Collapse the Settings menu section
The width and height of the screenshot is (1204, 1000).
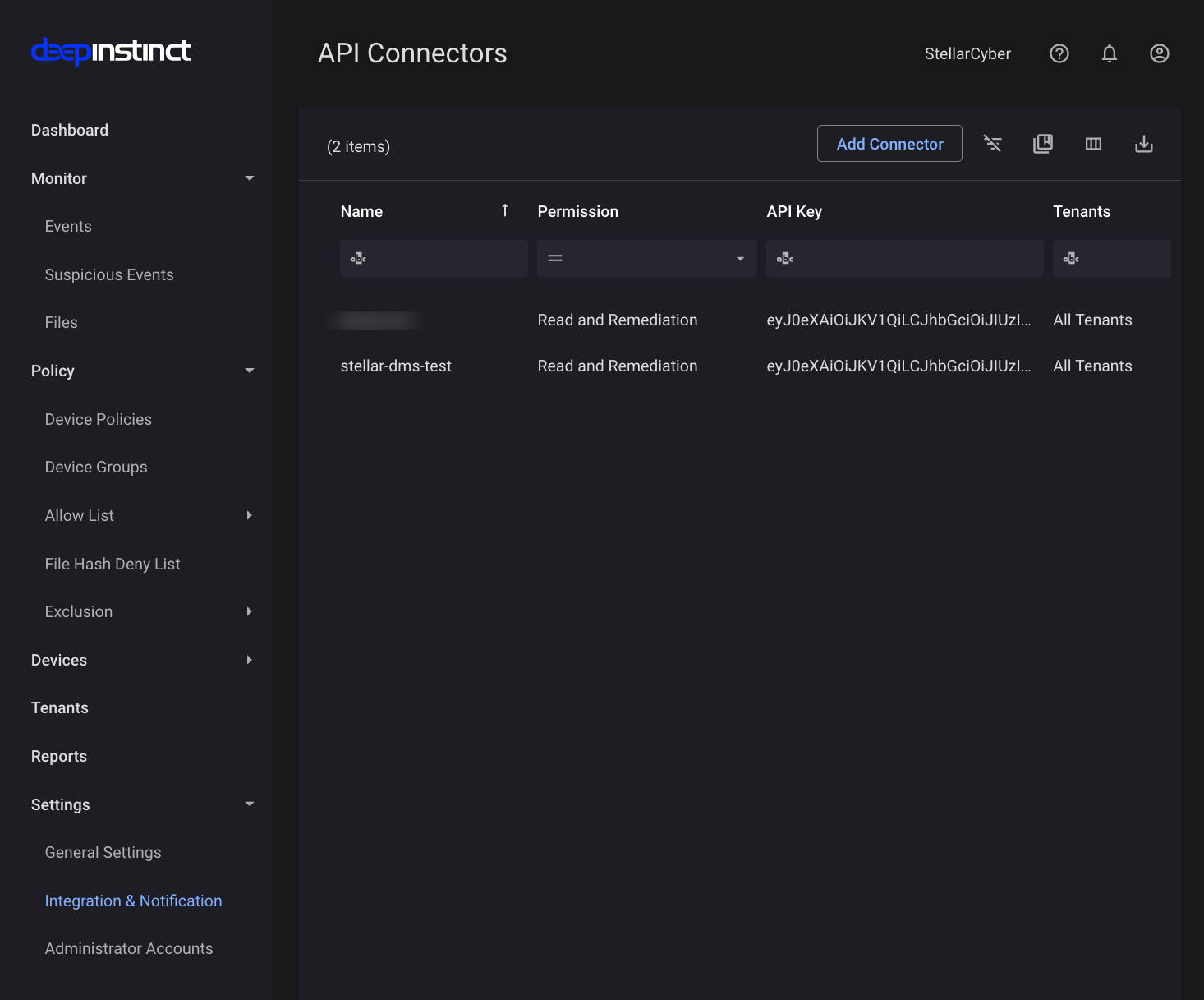click(x=250, y=804)
